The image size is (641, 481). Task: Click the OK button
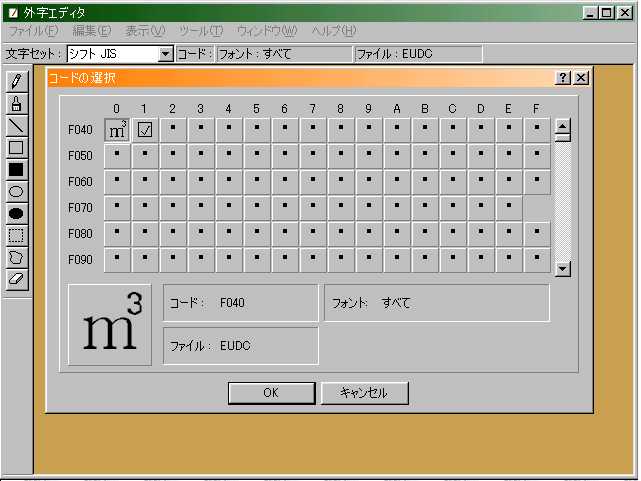[x=271, y=393]
